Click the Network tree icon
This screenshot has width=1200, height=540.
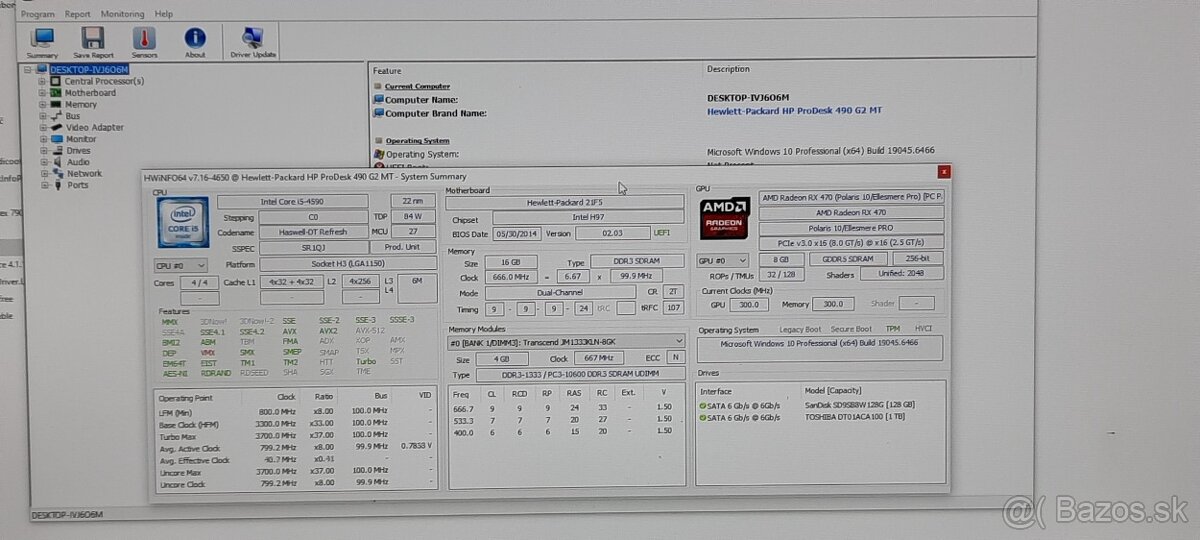tap(57, 173)
